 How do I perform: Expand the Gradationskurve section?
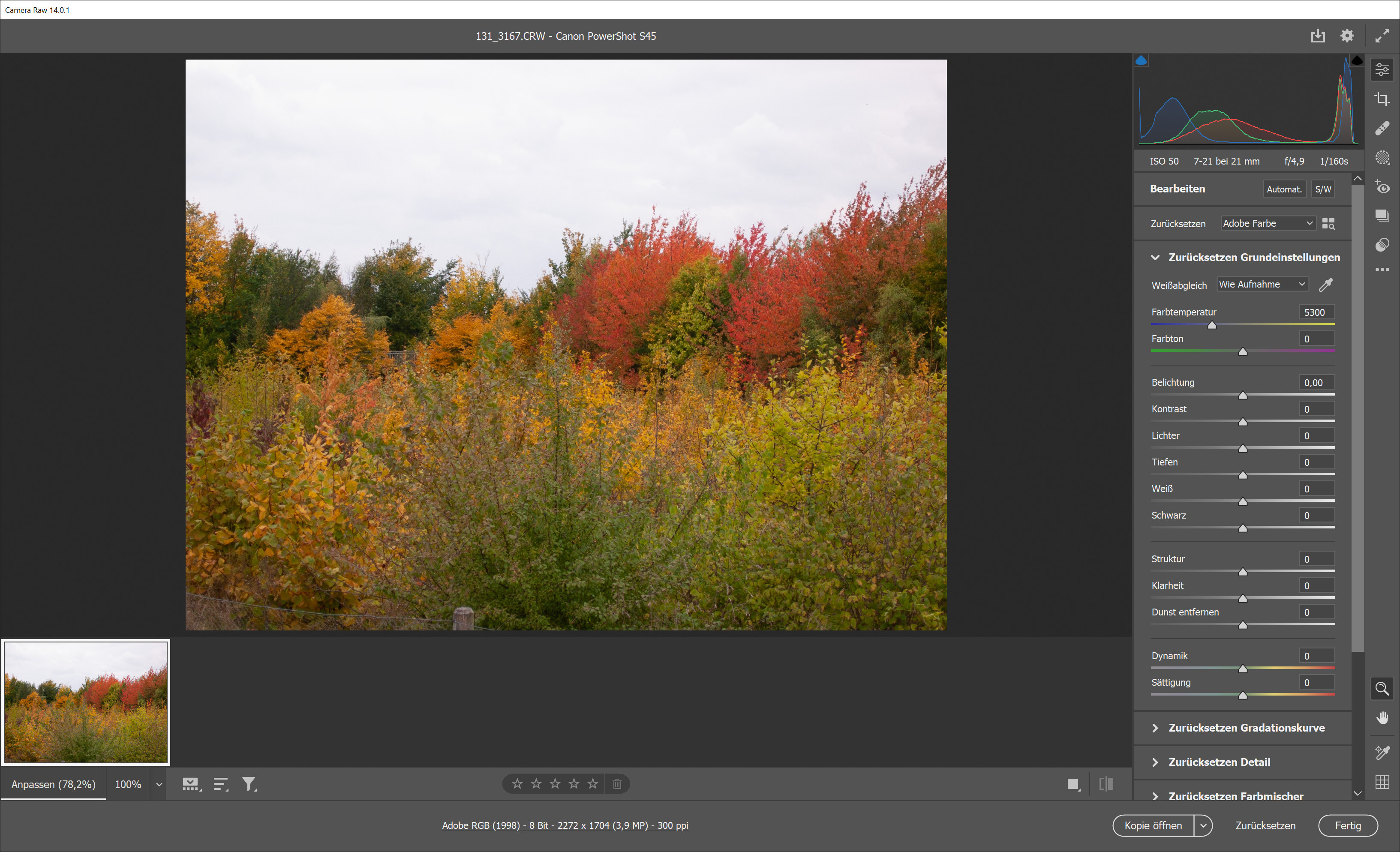tap(1154, 728)
